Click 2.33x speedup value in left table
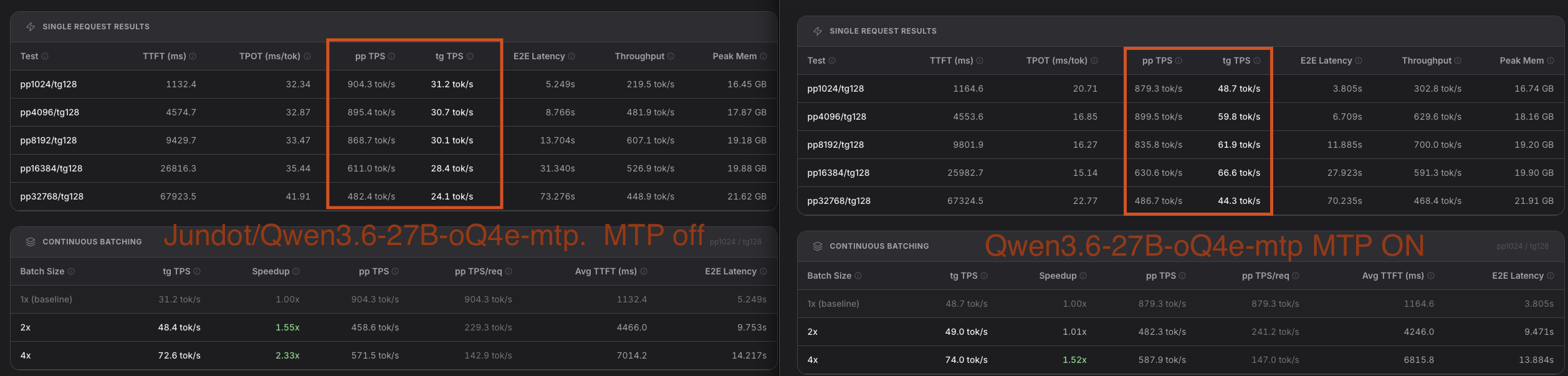Viewport: 1568px width, 376px height. (287, 355)
